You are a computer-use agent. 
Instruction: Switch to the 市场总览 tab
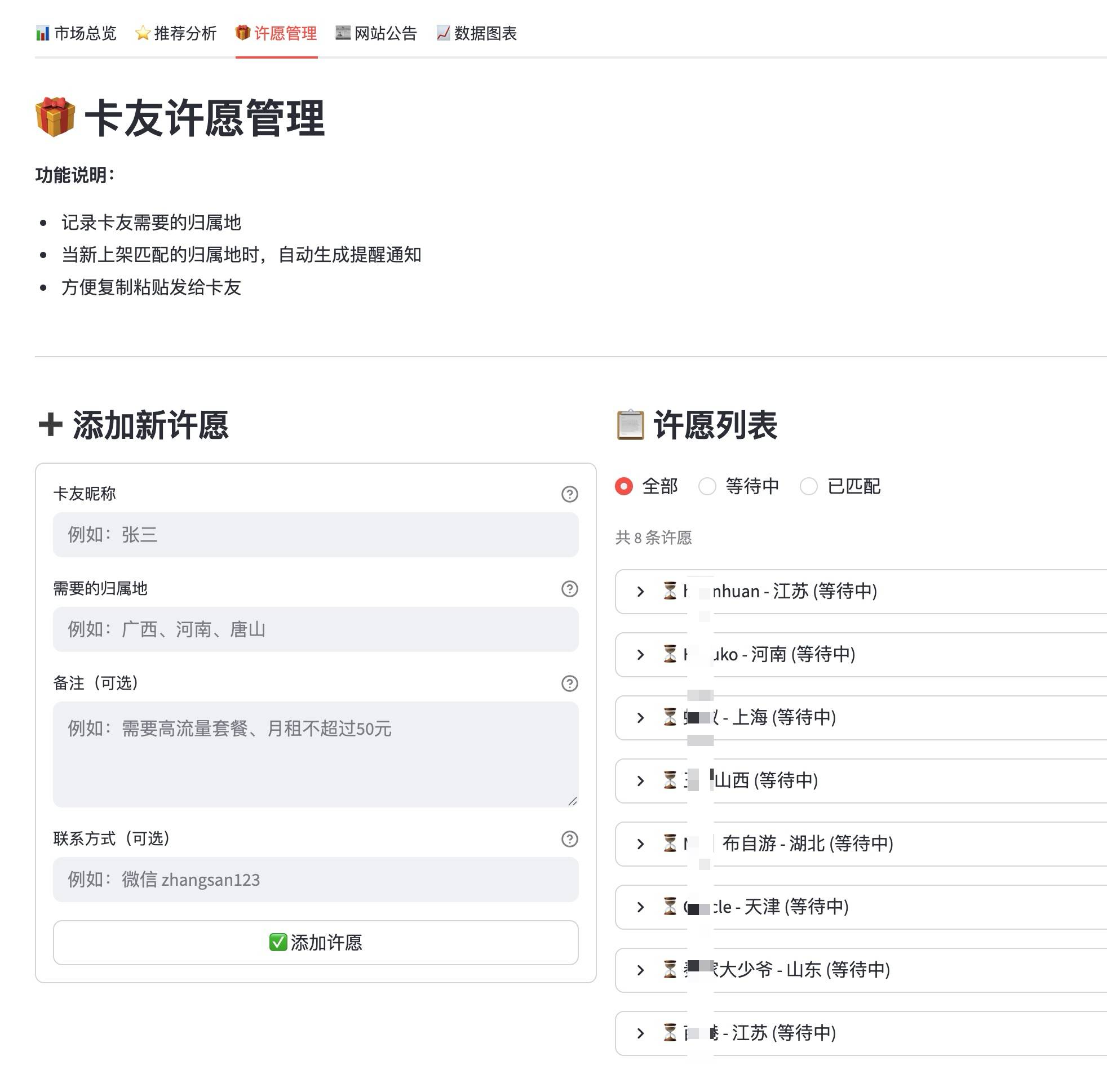pos(76,33)
